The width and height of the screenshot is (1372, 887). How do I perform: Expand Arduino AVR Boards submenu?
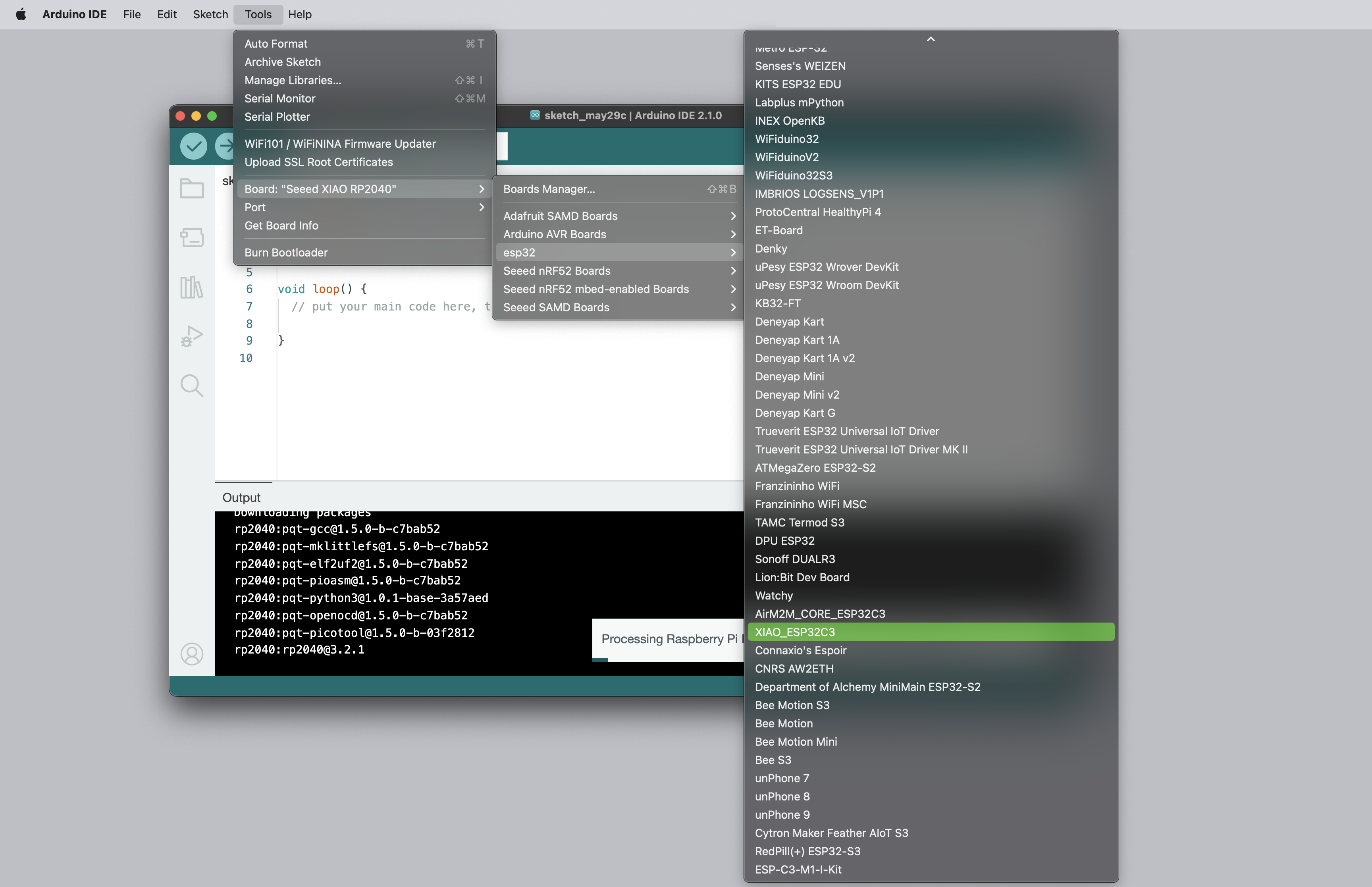click(x=619, y=234)
